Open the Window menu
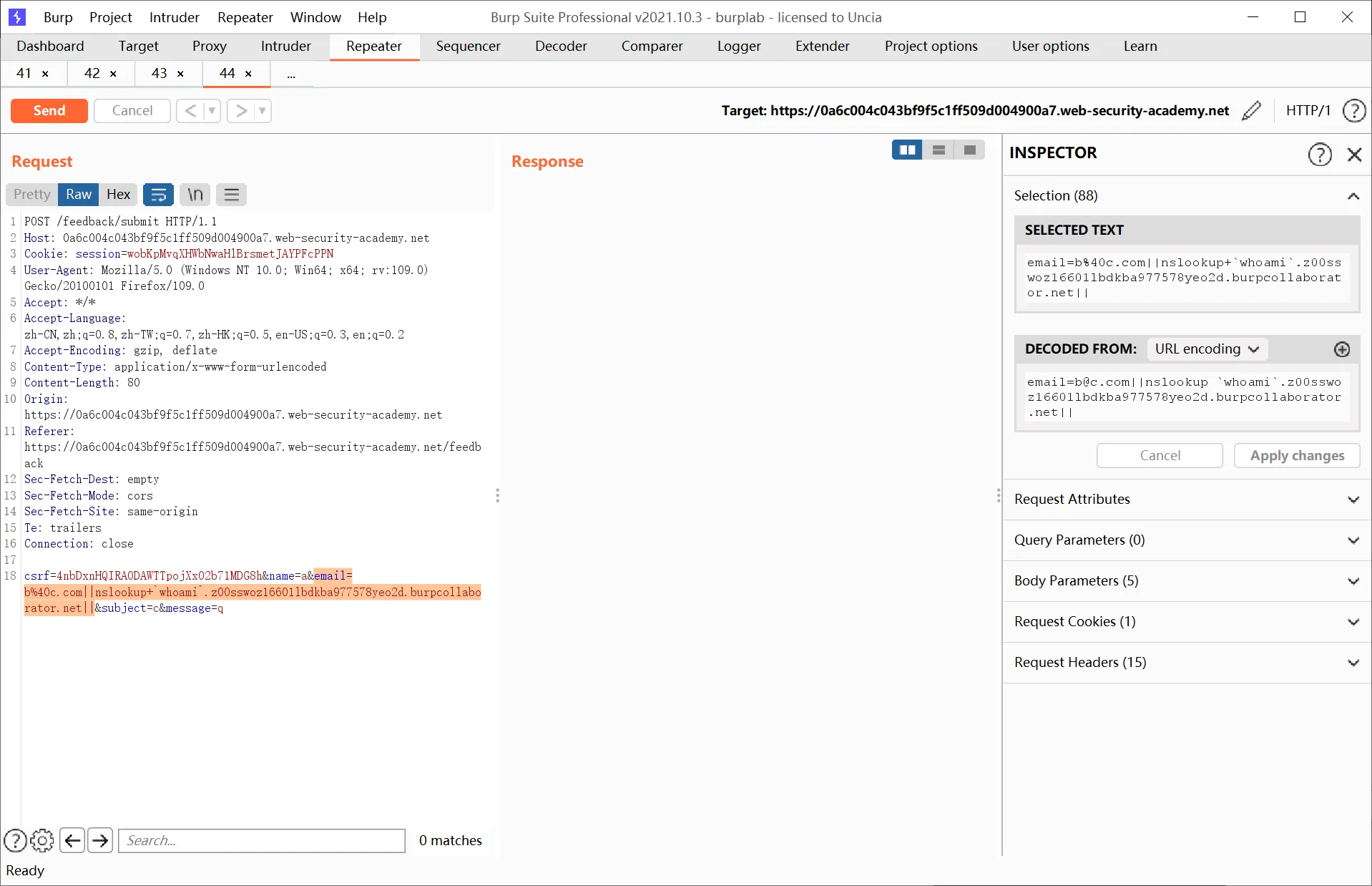The image size is (1372, 886). (315, 17)
